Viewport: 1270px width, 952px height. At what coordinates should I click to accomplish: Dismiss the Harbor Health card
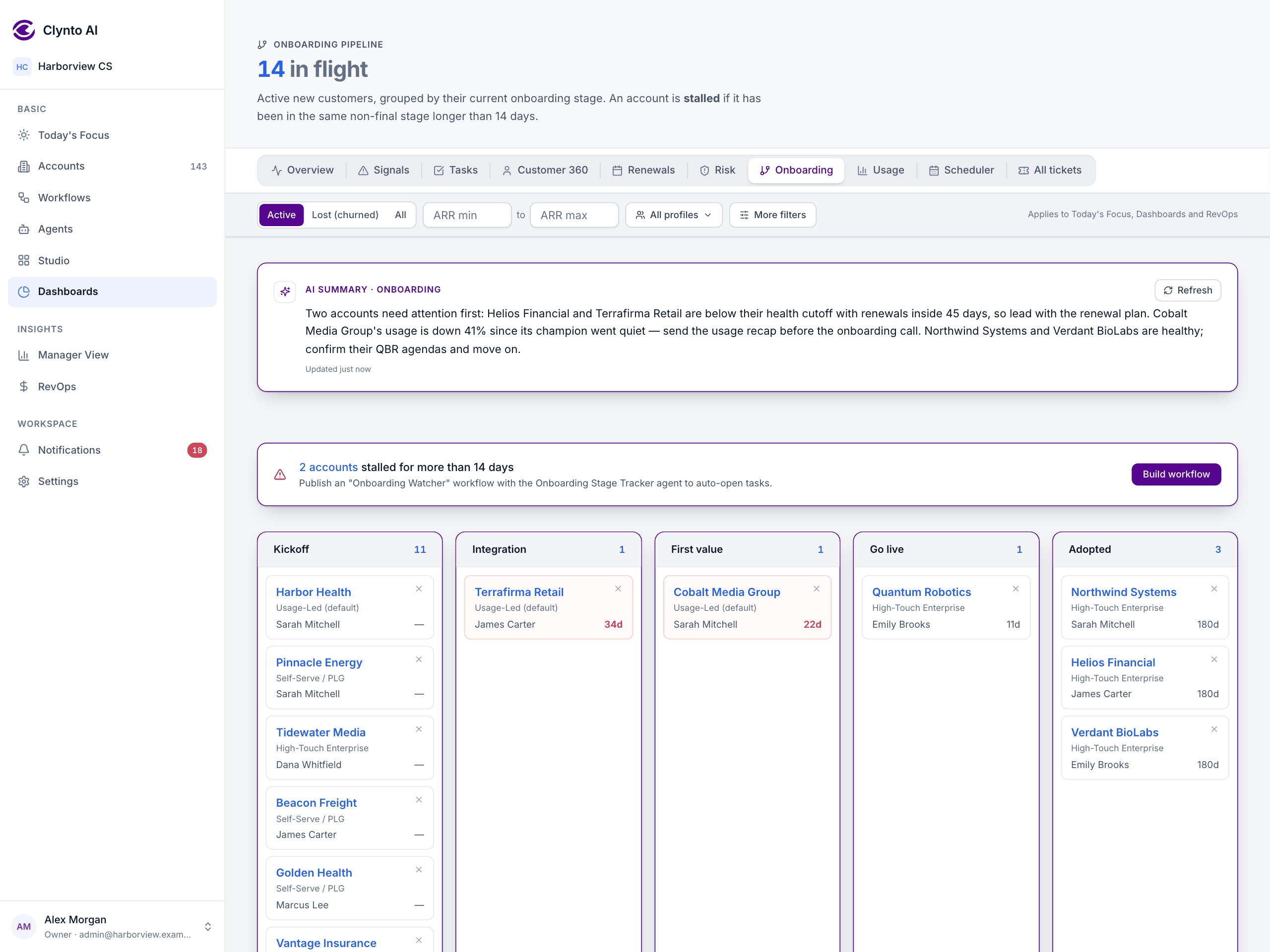[x=419, y=589]
